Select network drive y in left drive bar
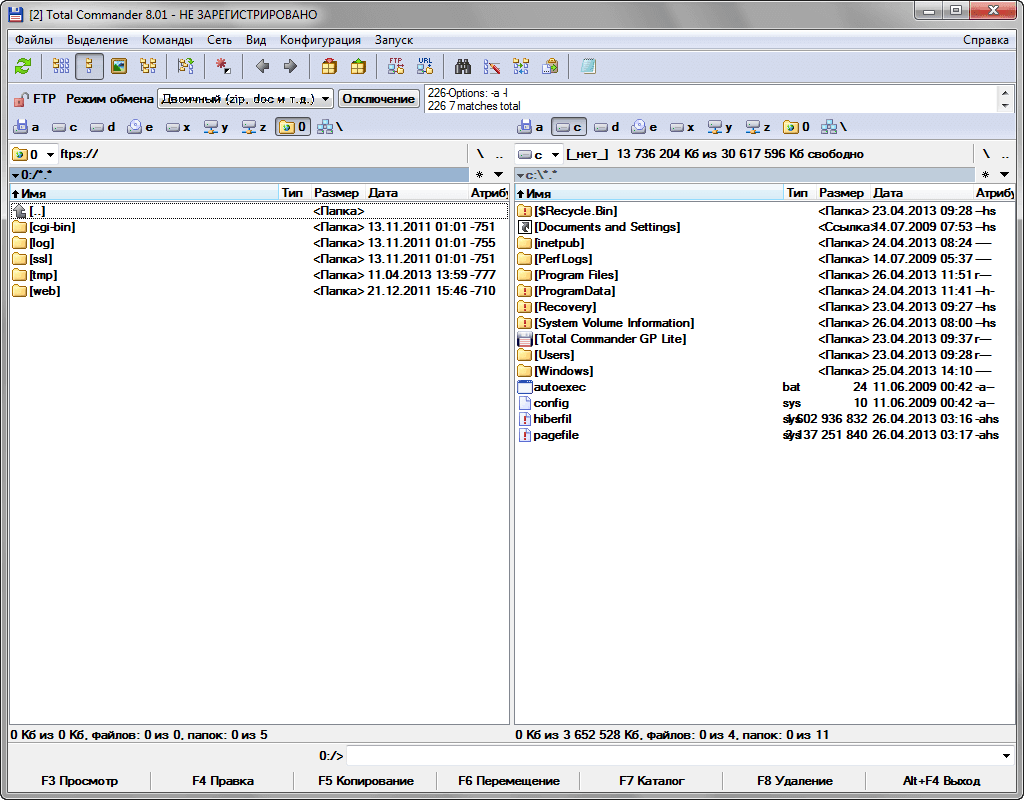Image resolution: width=1024 pixels, height=800 pixels. pyautogui.click(x=216, y=127)
